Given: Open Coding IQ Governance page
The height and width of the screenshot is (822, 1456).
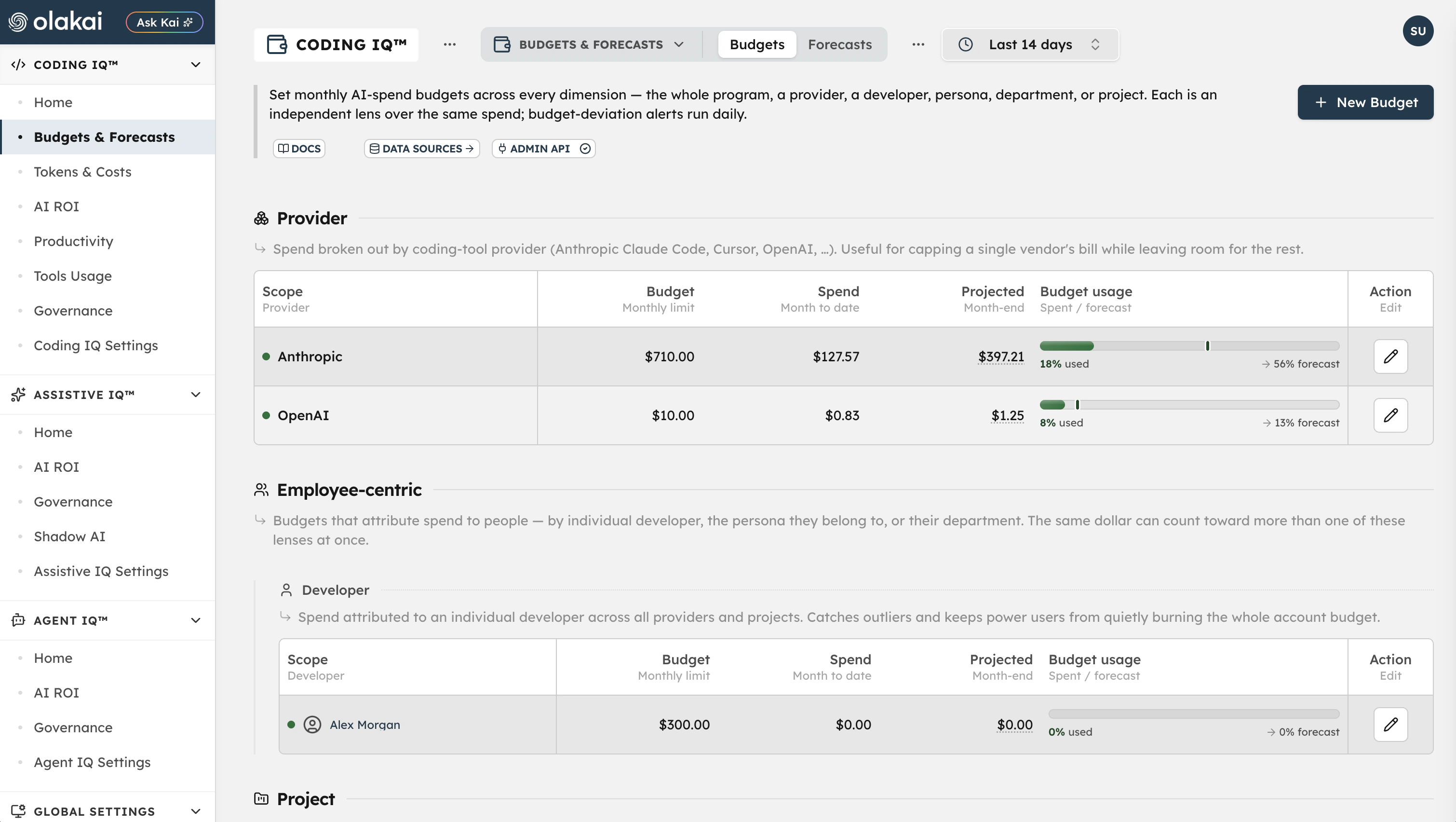Looking at the screenshot, I should coord(73,311).
